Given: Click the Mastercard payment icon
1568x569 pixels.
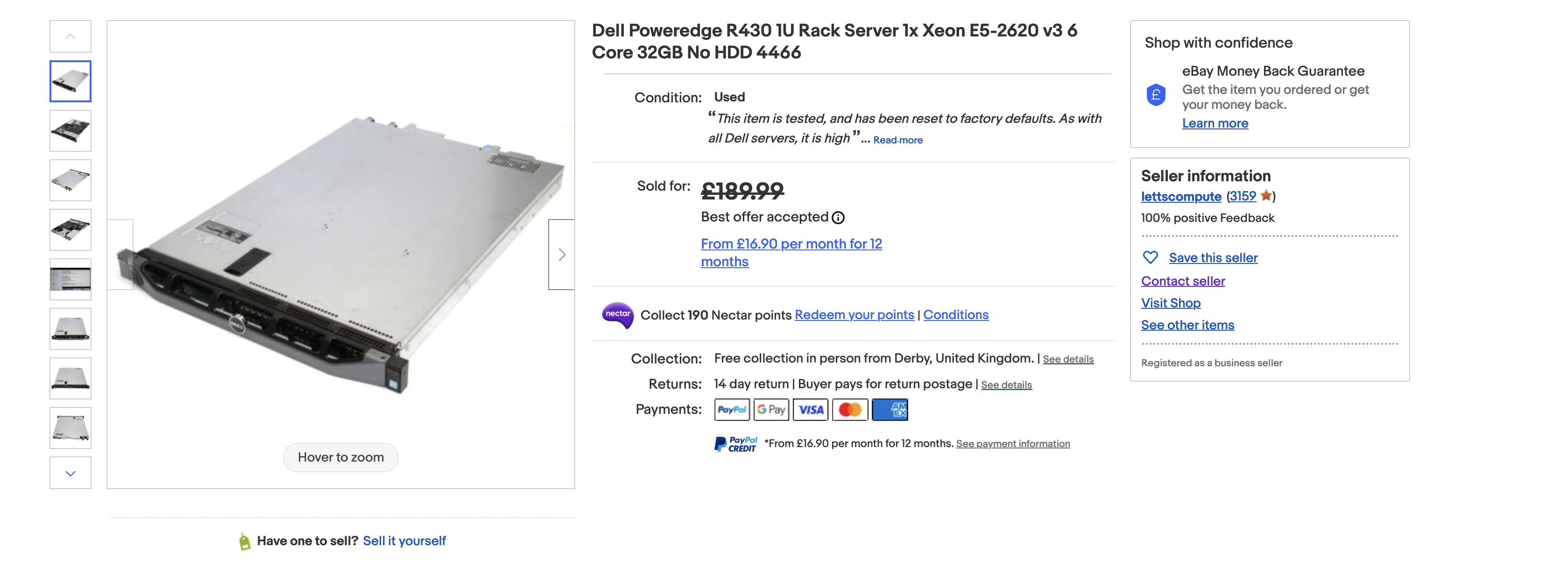Looking at the screenshot, I should click(850, 410).
